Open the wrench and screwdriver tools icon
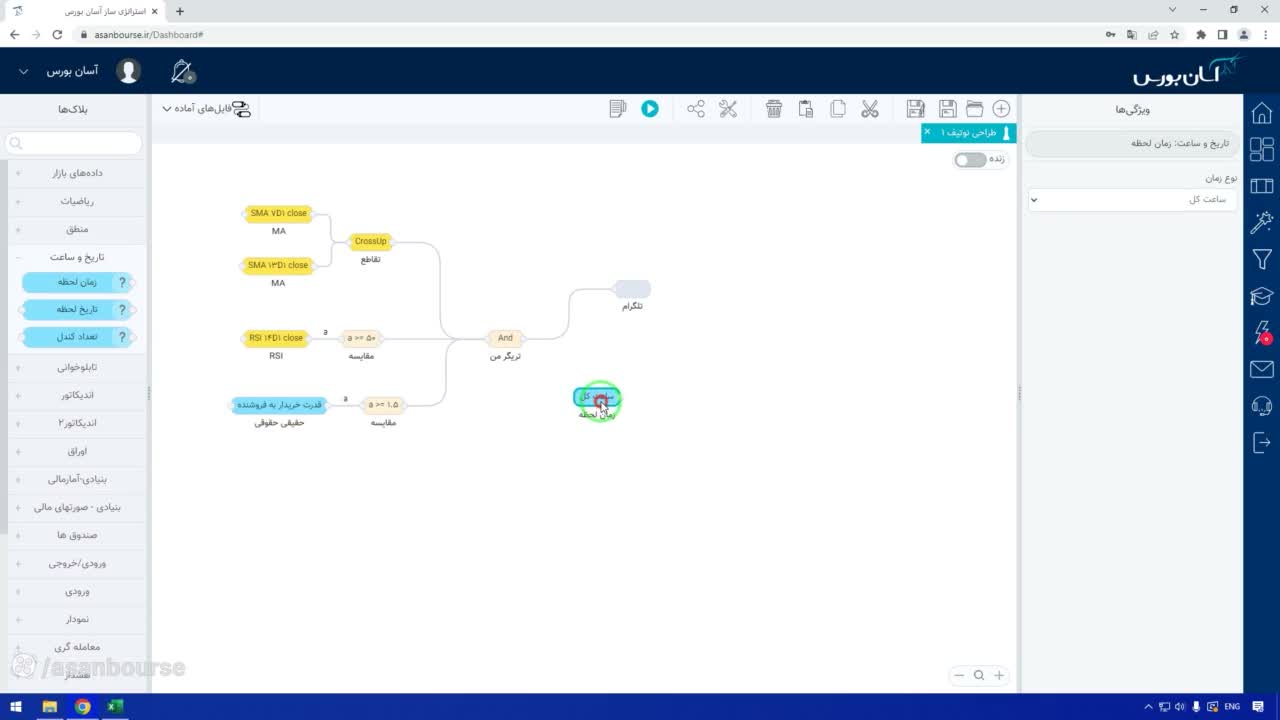This screenshot has width=1280, height=720. (728, 108)
